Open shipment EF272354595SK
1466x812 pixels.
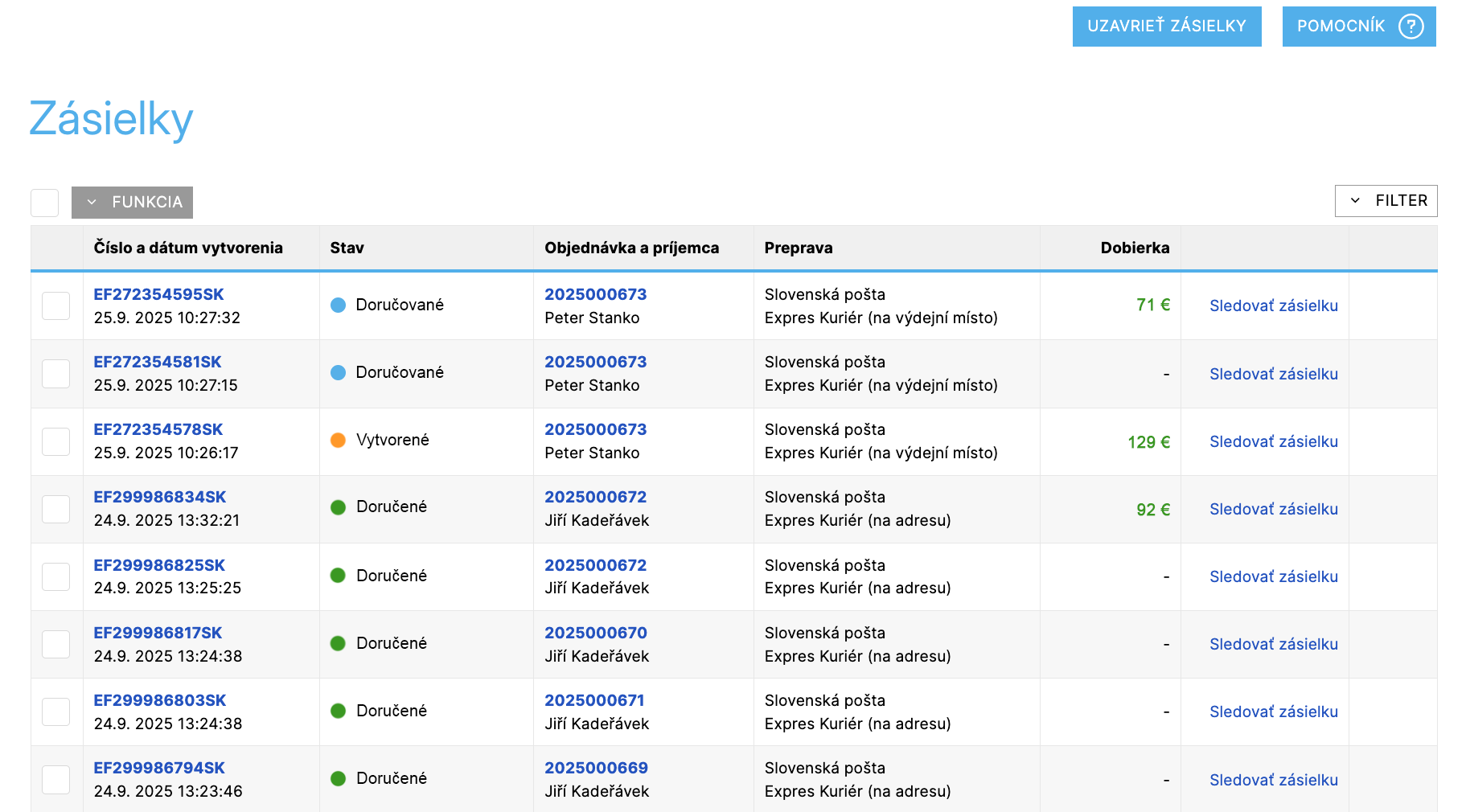(158, 294)
